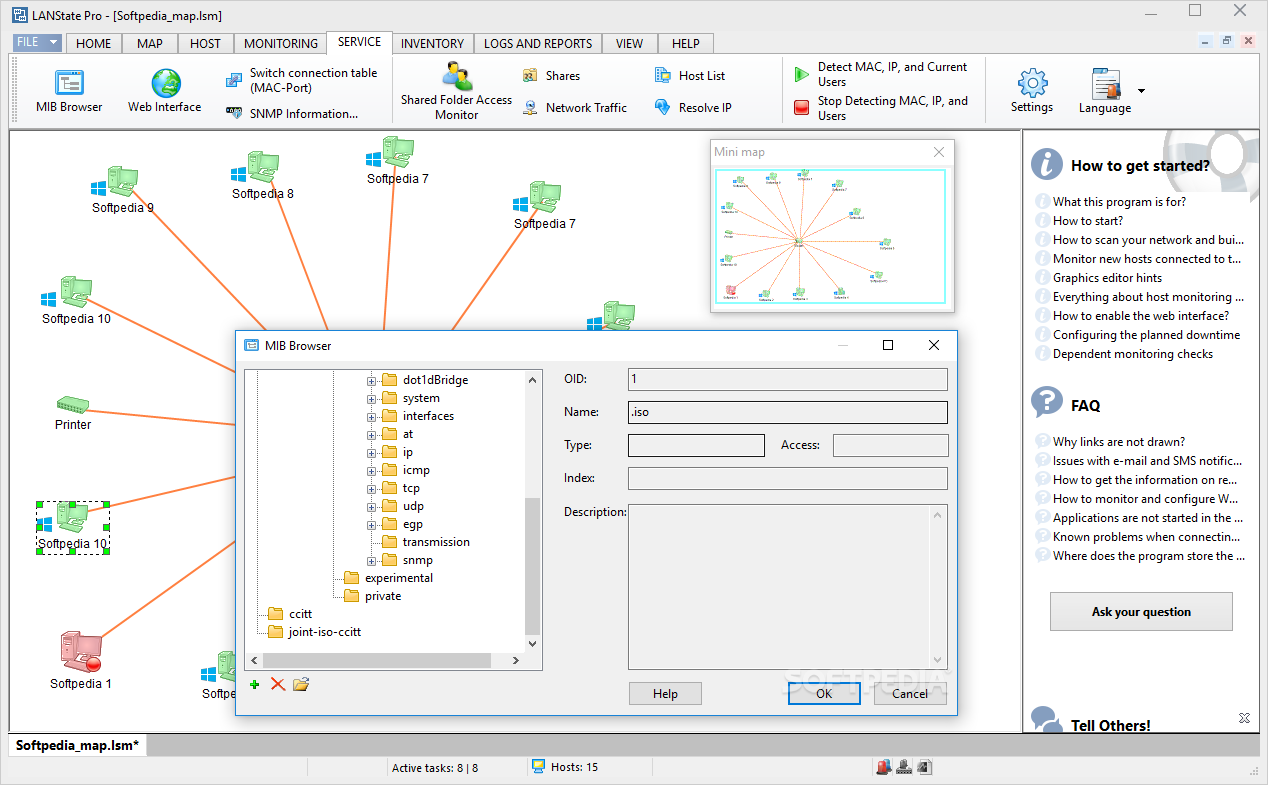
Task: Expand the icmp tree node
Action: coord(371,471)
